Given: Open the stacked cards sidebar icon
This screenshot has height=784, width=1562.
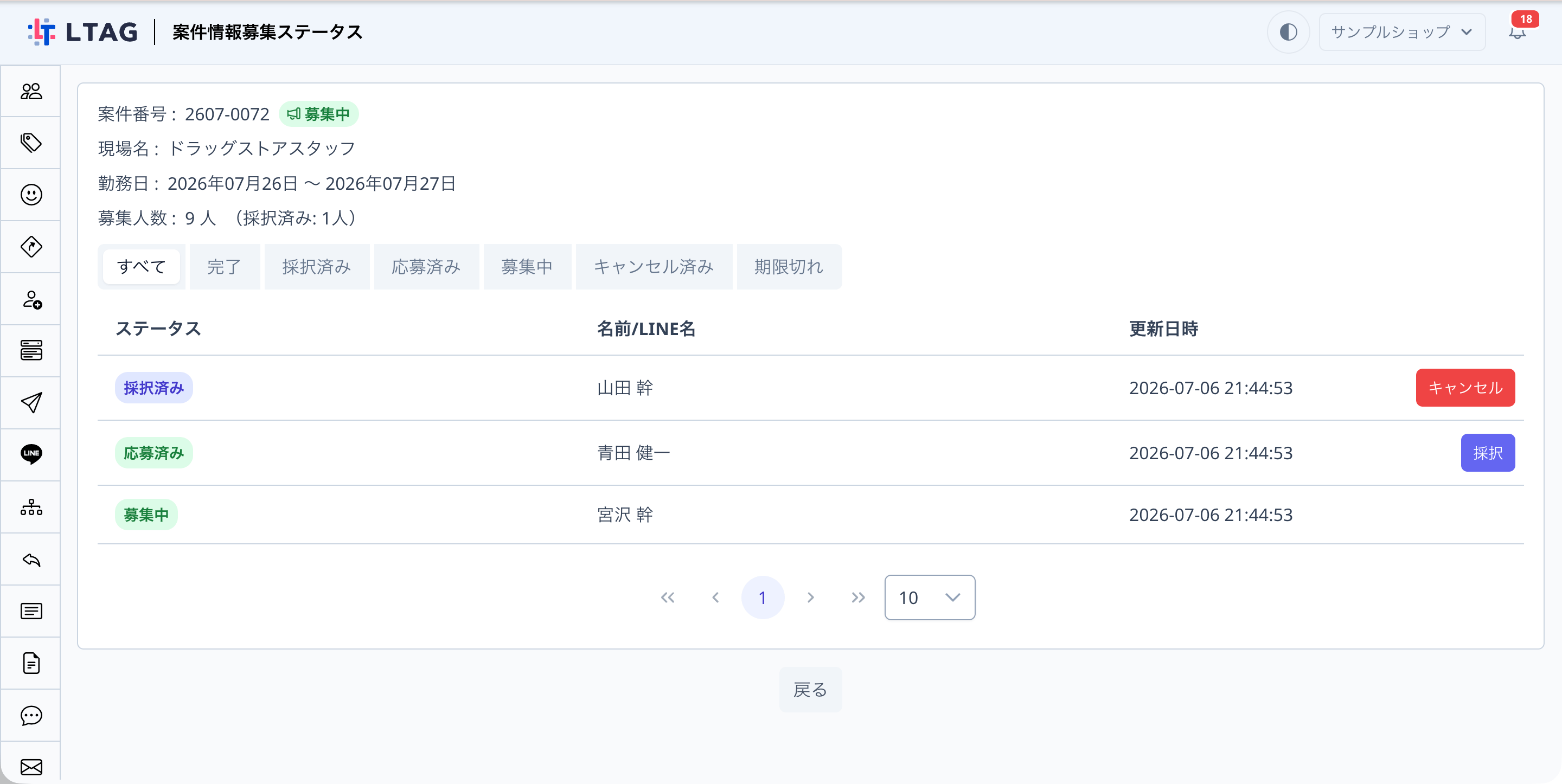Looking at the screenshot, I should [x=31, y=350].
